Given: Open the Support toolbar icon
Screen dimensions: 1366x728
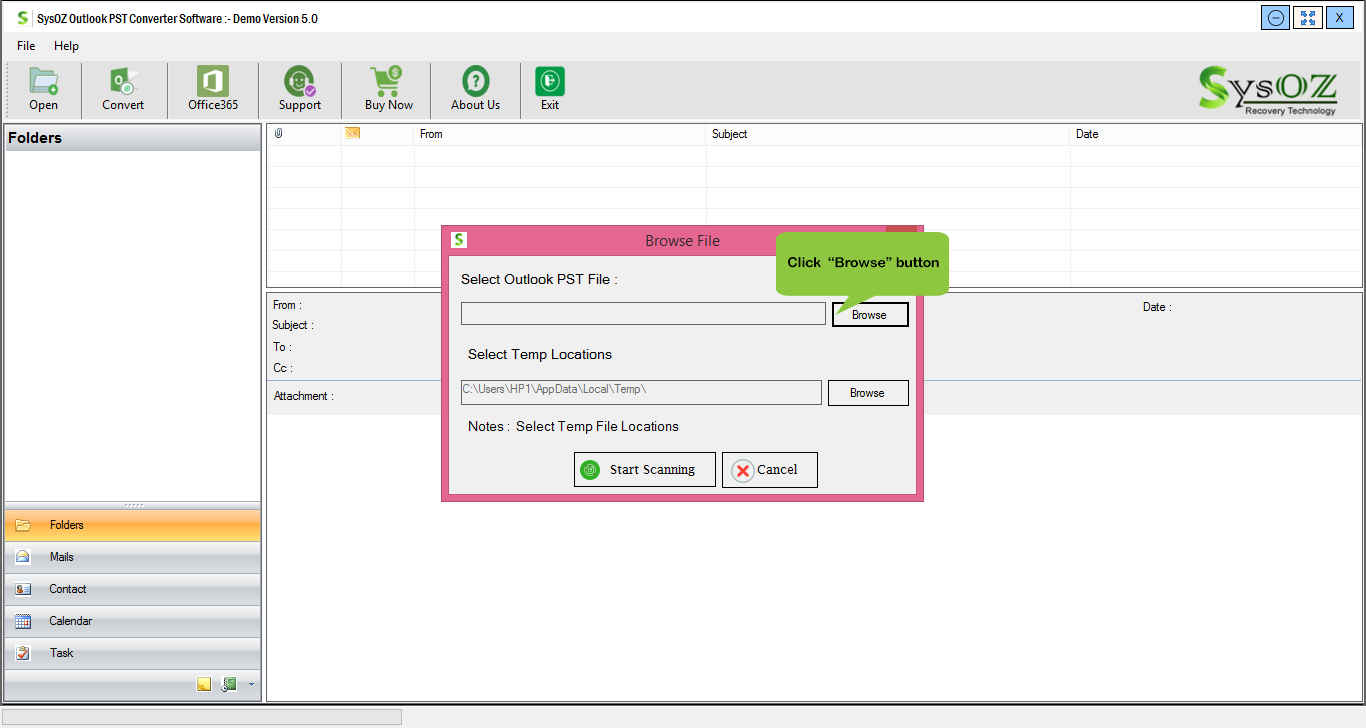Looking at the screenshot, I should coord(300,90).
